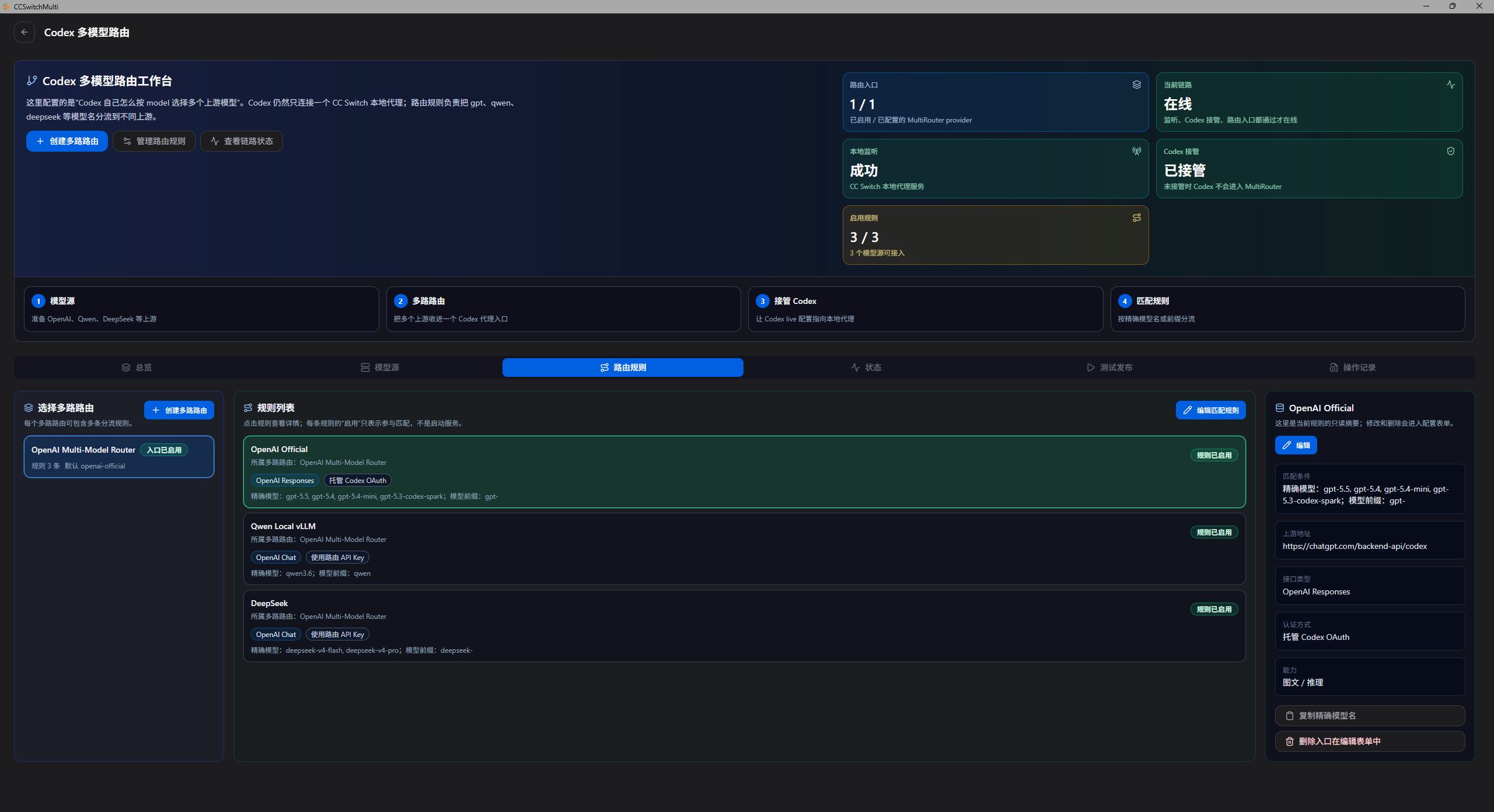This screenshot has height=812, width=1494.
Task: Click the activity pulse icon in 当前链路 card
Action: [1450, 85]
